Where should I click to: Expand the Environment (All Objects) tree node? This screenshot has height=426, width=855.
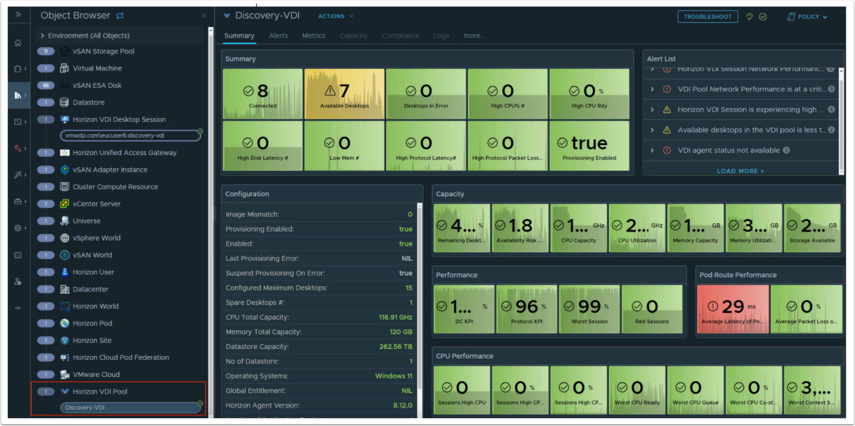pos(42,35)
